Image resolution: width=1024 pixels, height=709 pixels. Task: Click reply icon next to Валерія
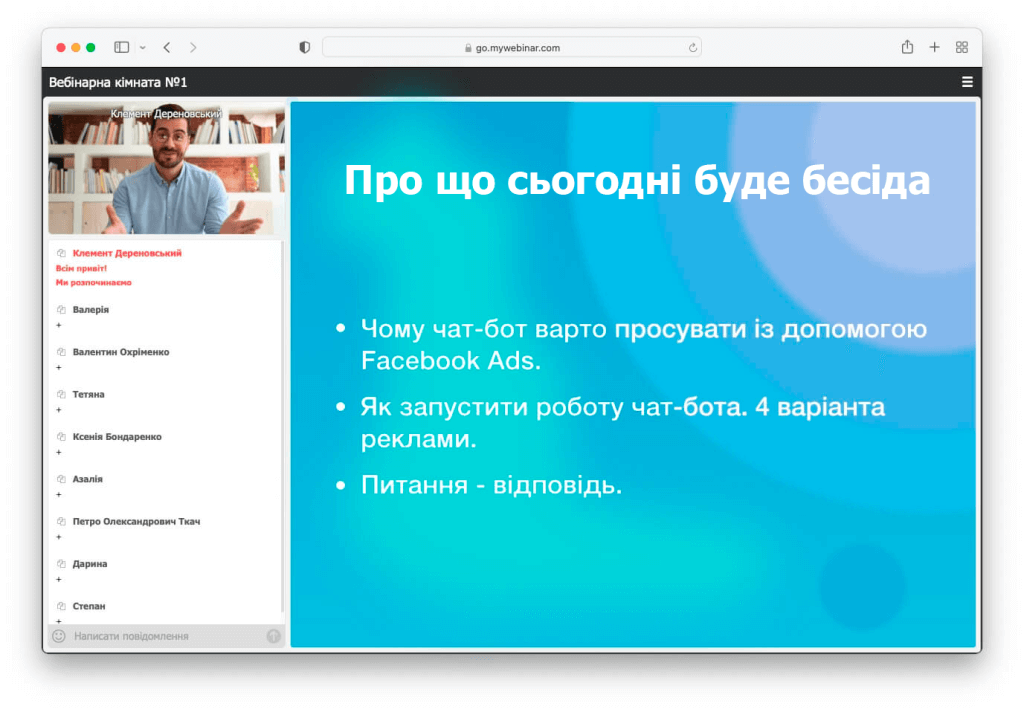61,309
